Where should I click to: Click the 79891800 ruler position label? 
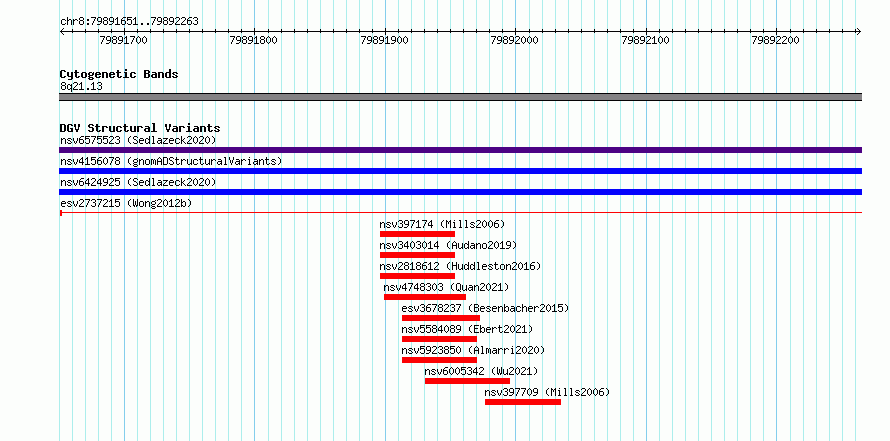pos(254,40)
